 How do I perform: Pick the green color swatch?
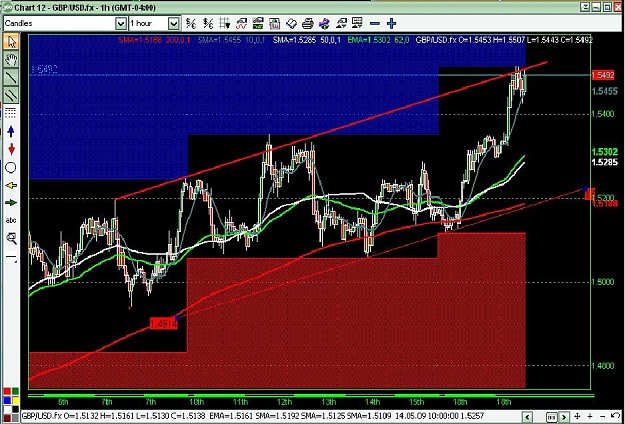[15, 391]
